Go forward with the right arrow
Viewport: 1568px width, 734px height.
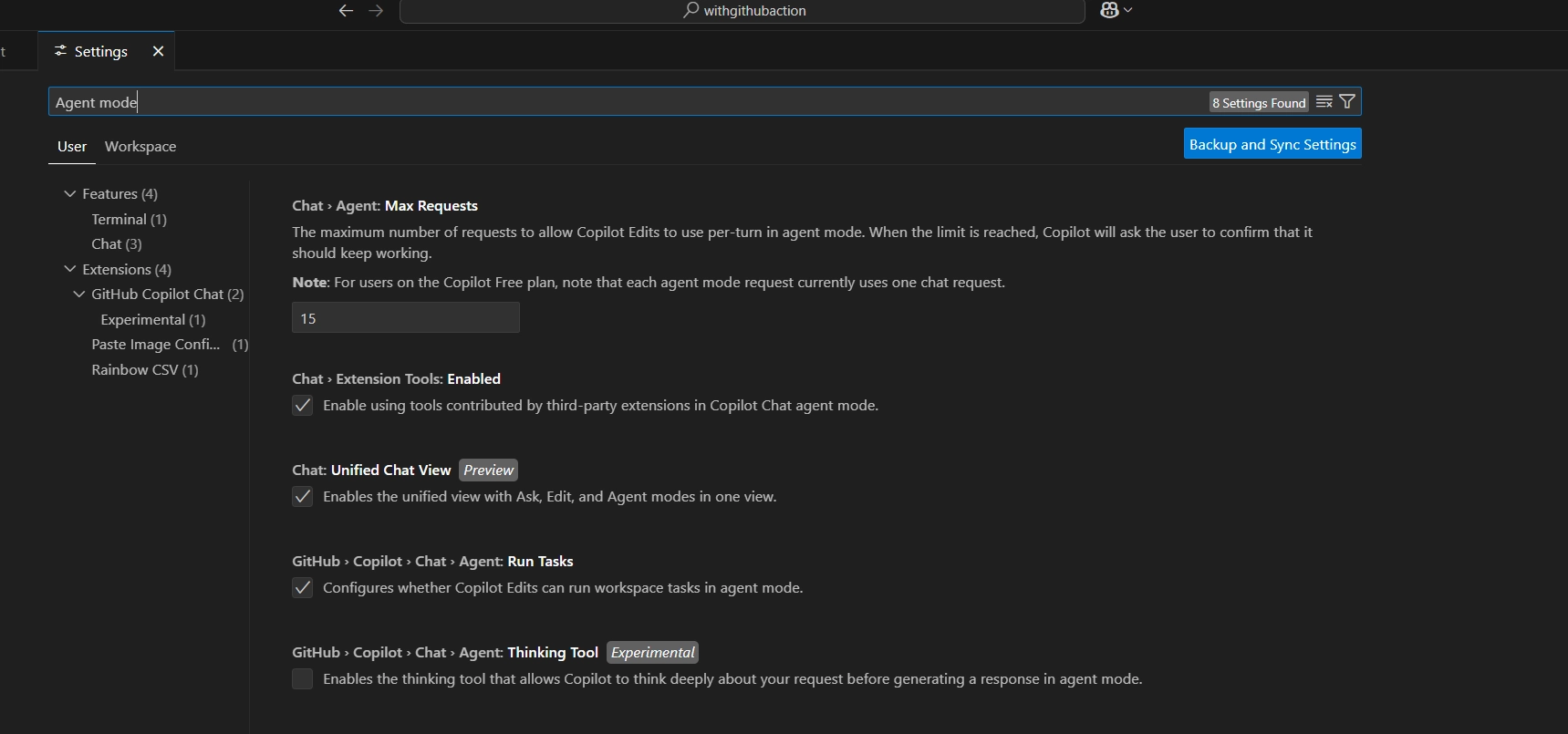(376, 11)
